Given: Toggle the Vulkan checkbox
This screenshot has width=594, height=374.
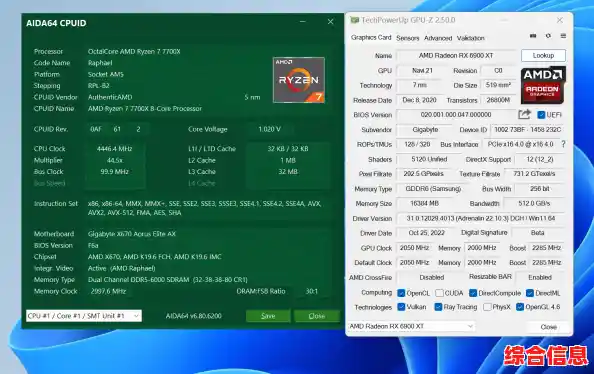Looking at the screenshot, I should [x=401, y=307].
